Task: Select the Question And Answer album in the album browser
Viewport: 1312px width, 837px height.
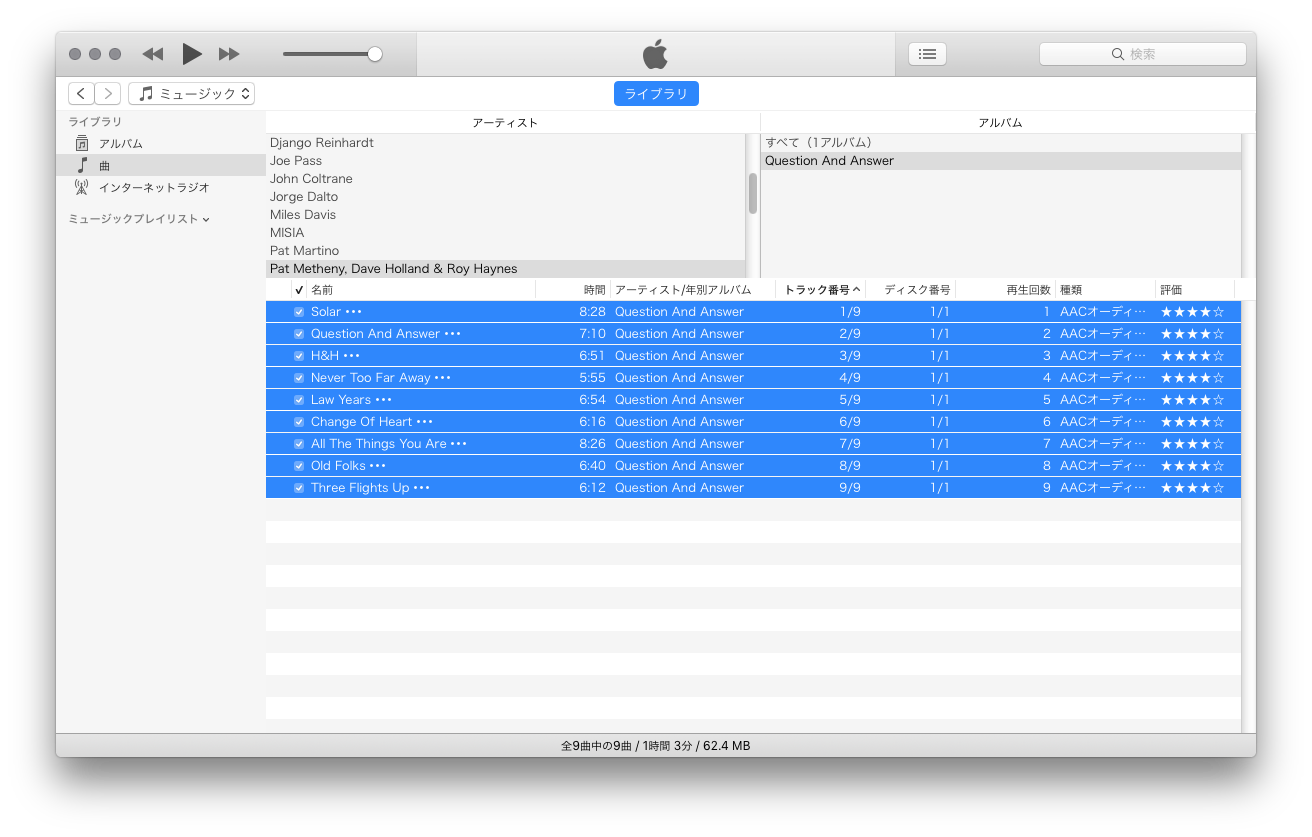Action: [x=1000, y=161]
